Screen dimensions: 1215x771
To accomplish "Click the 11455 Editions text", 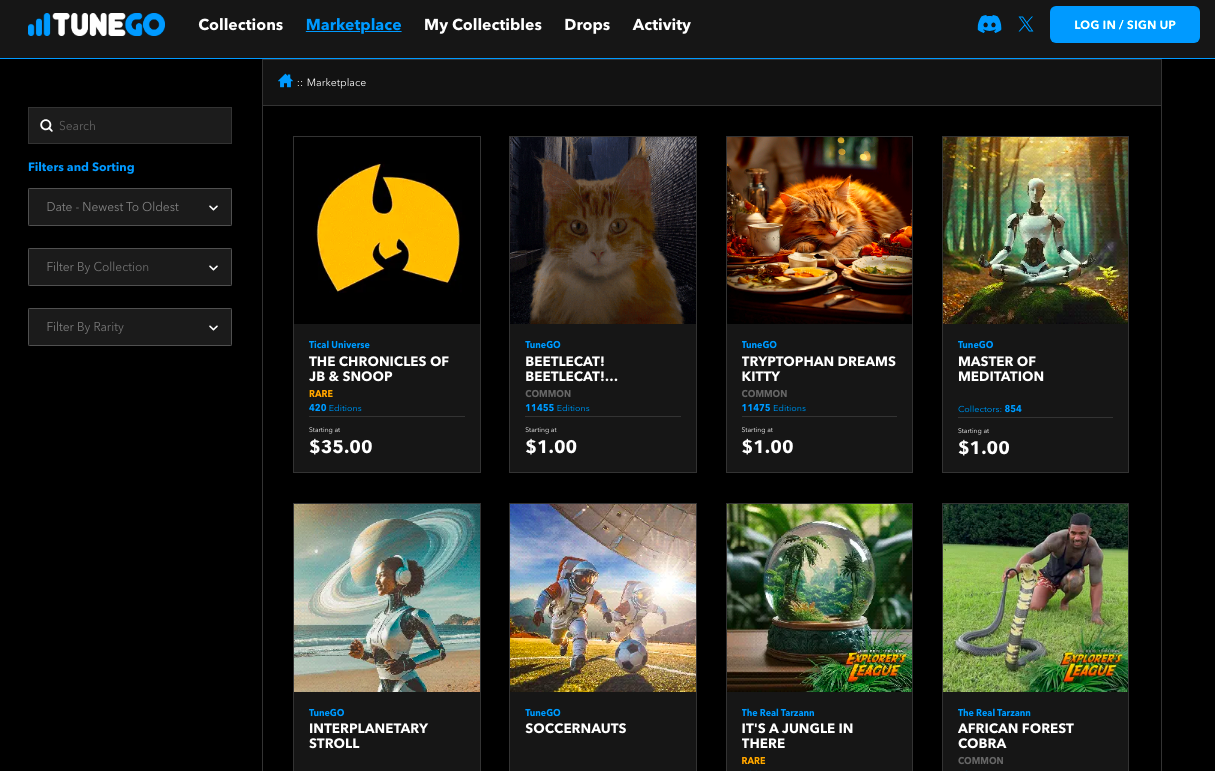I will coord(557,408).
